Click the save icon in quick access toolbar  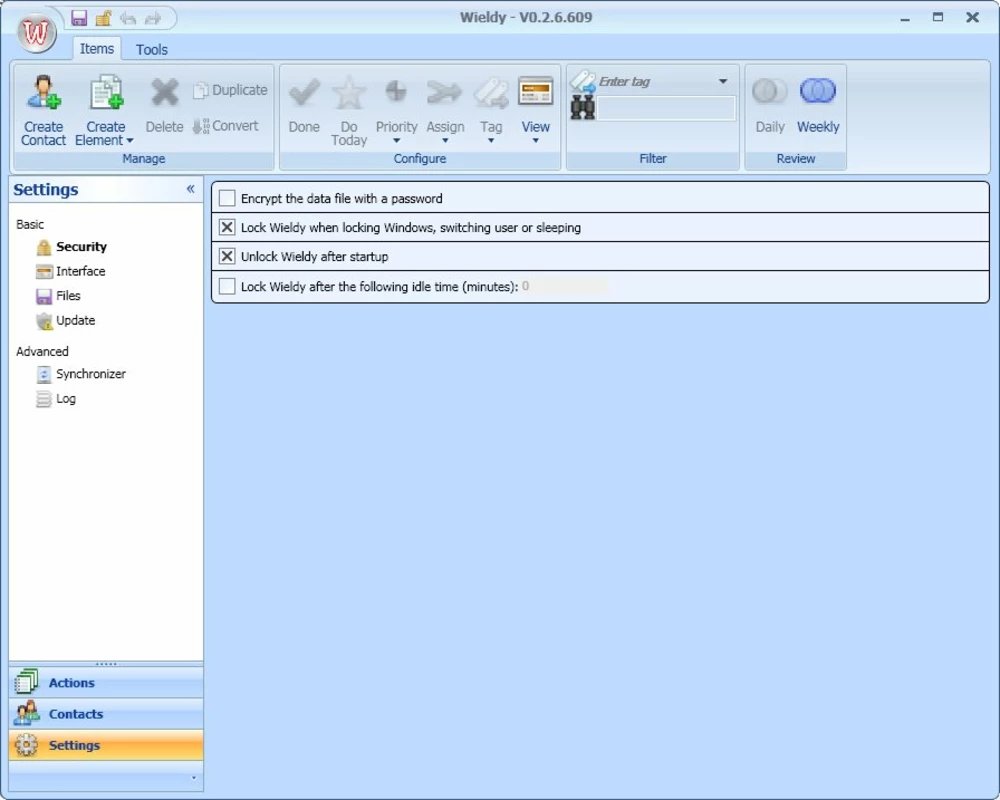pos(79,18)
